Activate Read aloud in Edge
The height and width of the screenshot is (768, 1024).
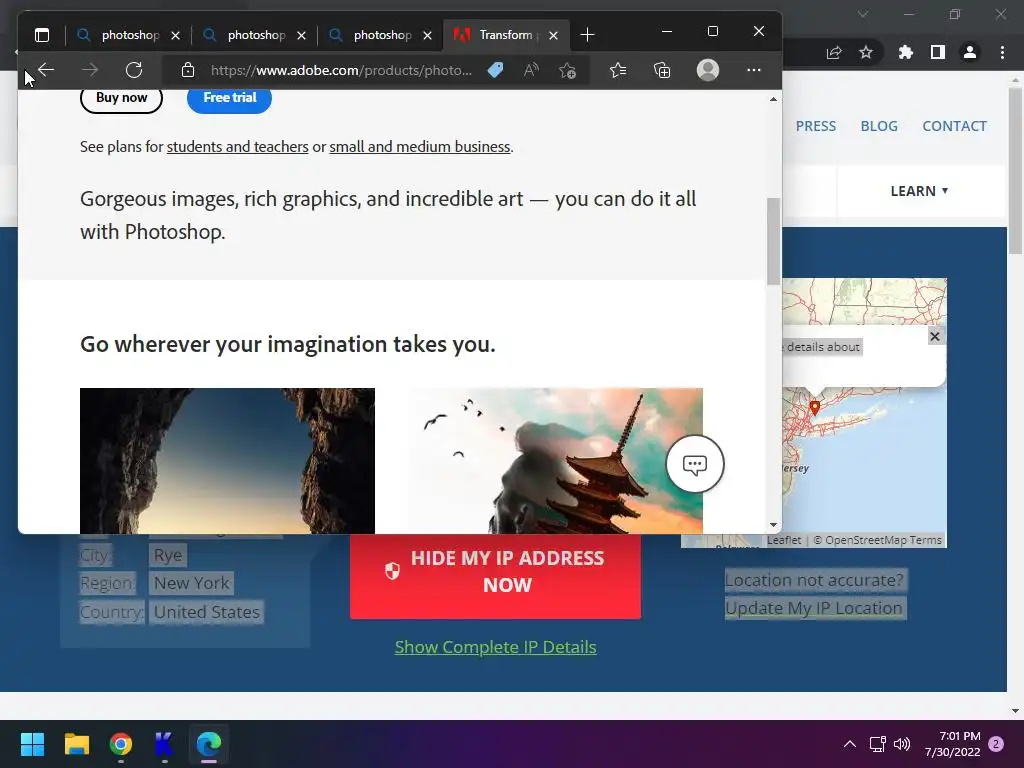[531, 70]
